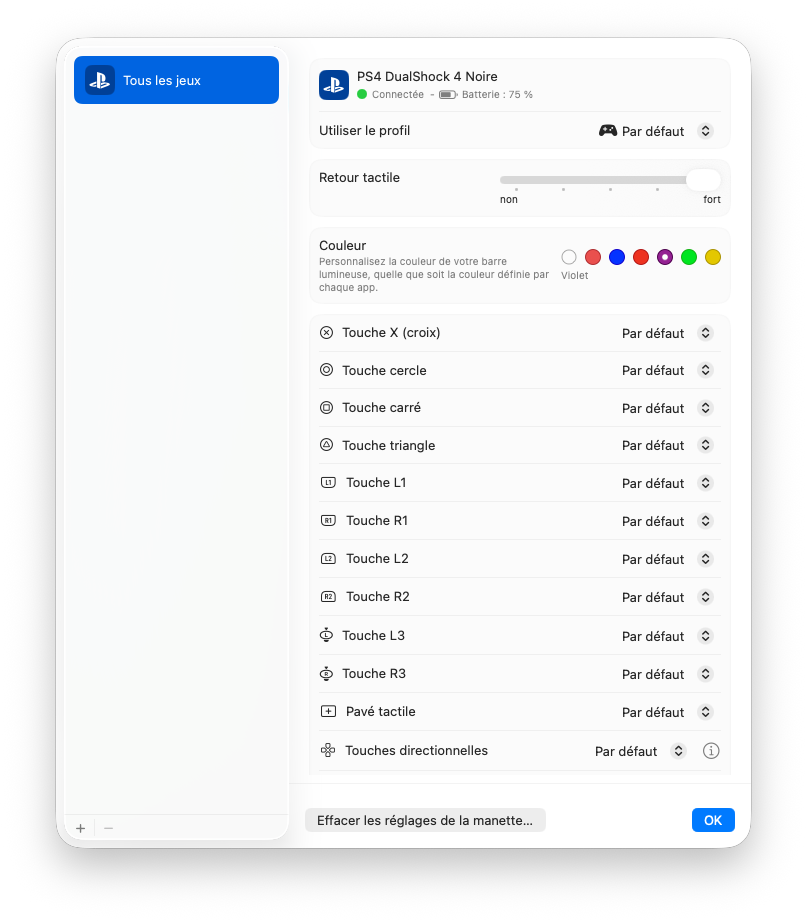This screenshot has height=922, width=807.
Task: Click the D-pad icon beside Touches directionnelles
Action: pyautogui.click(x=328, y=750)
